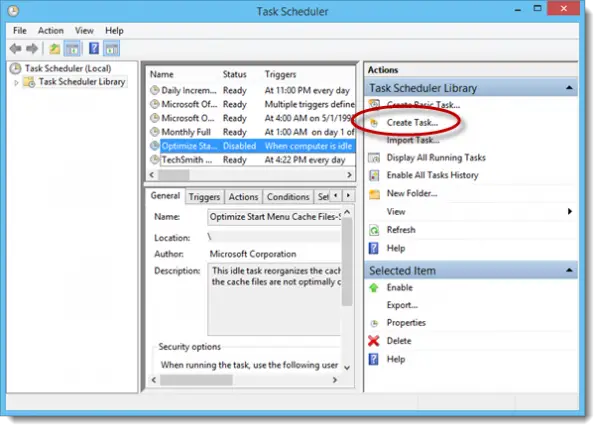The height and width of the screenshot is (431, 600).
Task: Click the Refresh icon in Actions pane
Action: 375,229
